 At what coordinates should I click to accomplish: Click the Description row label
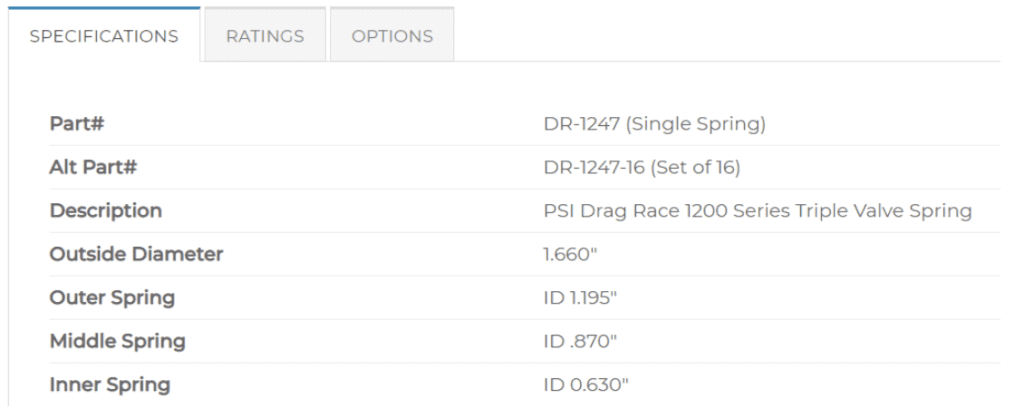pos(106,211)
